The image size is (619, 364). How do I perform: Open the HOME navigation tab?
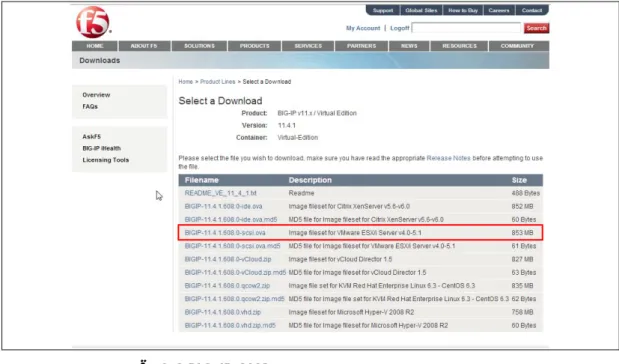point(95,46)
